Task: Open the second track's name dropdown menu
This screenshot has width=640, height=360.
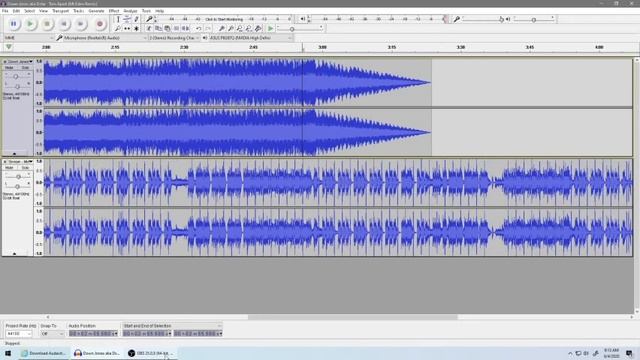Action: point(20,162)
